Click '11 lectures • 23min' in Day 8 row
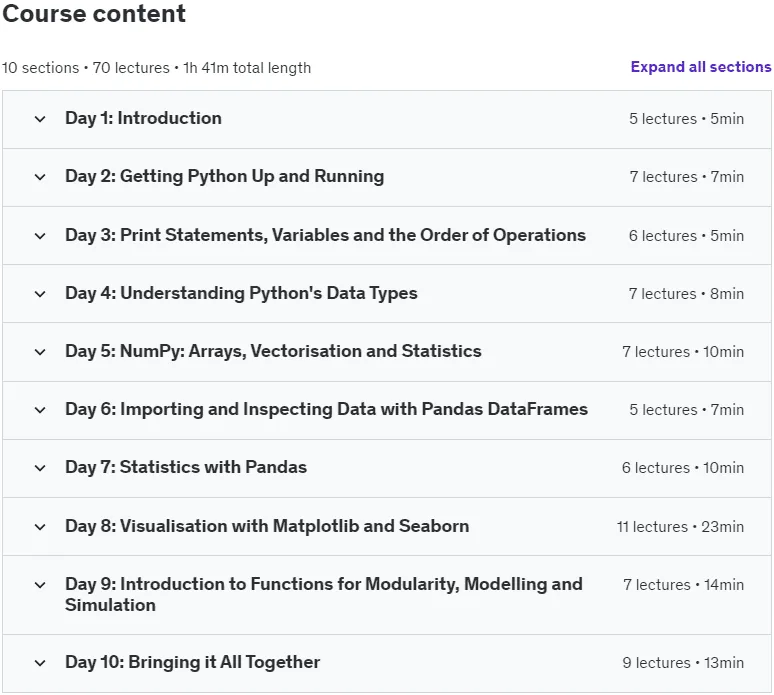 pyautogui.click(x=680, y=527)
